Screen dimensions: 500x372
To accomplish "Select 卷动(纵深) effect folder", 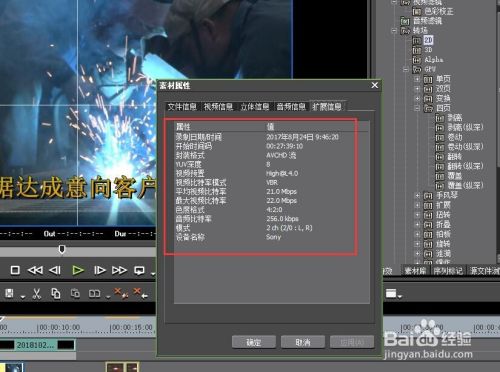I will (465, 147).
